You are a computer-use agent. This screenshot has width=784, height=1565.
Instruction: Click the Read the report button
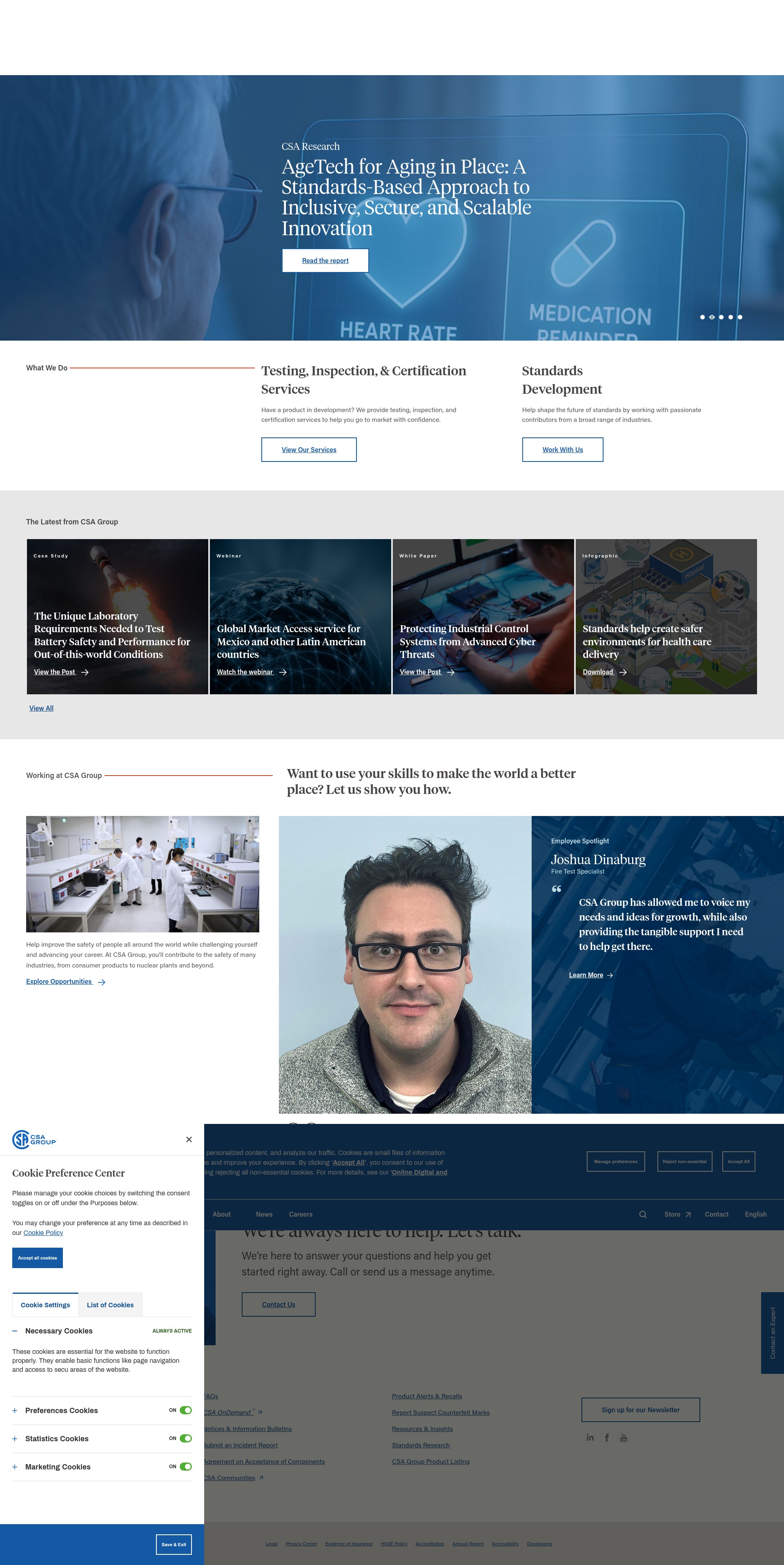(325, 261)
